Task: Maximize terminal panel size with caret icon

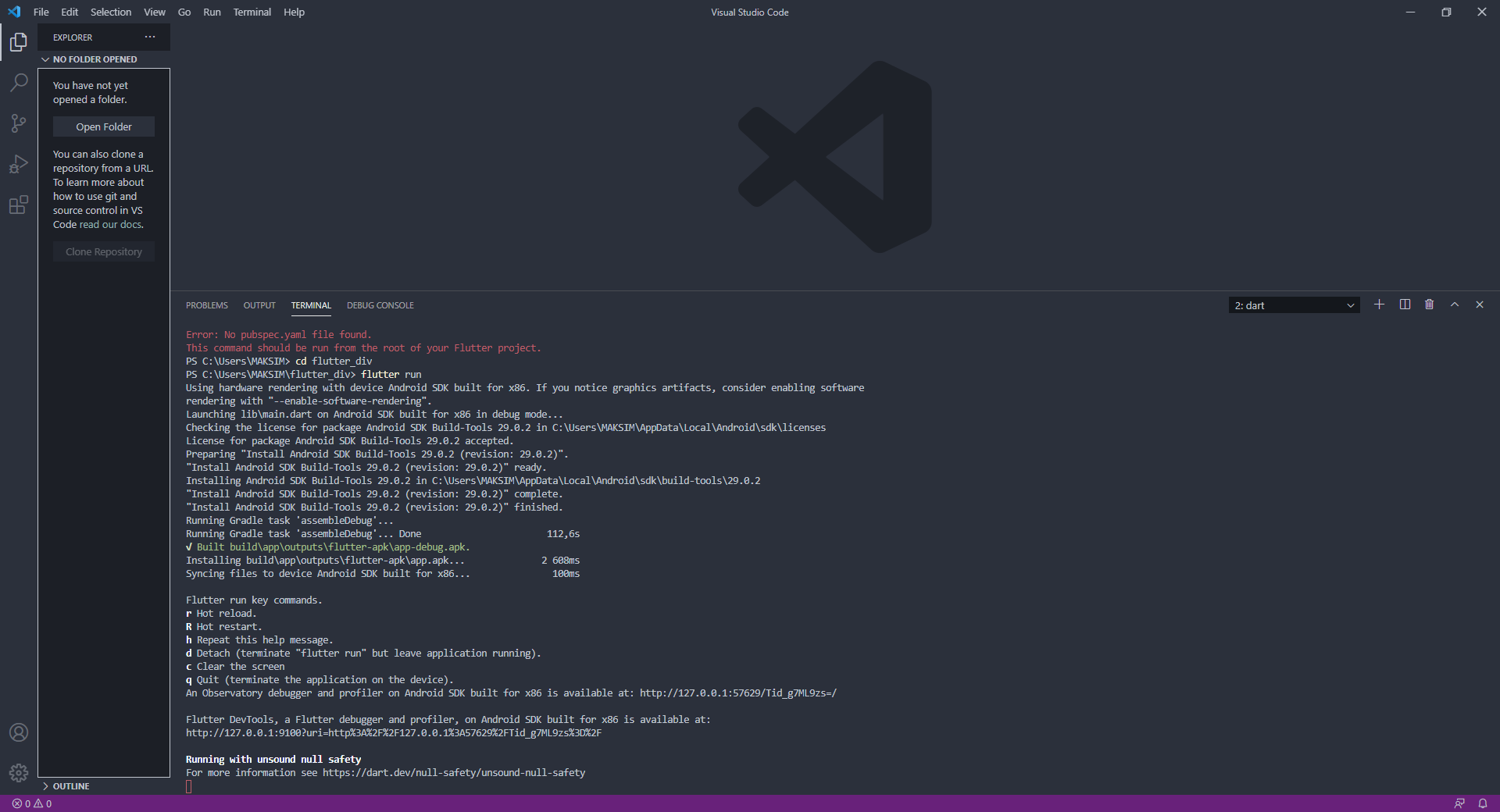Action: (x=1455, y=304)
